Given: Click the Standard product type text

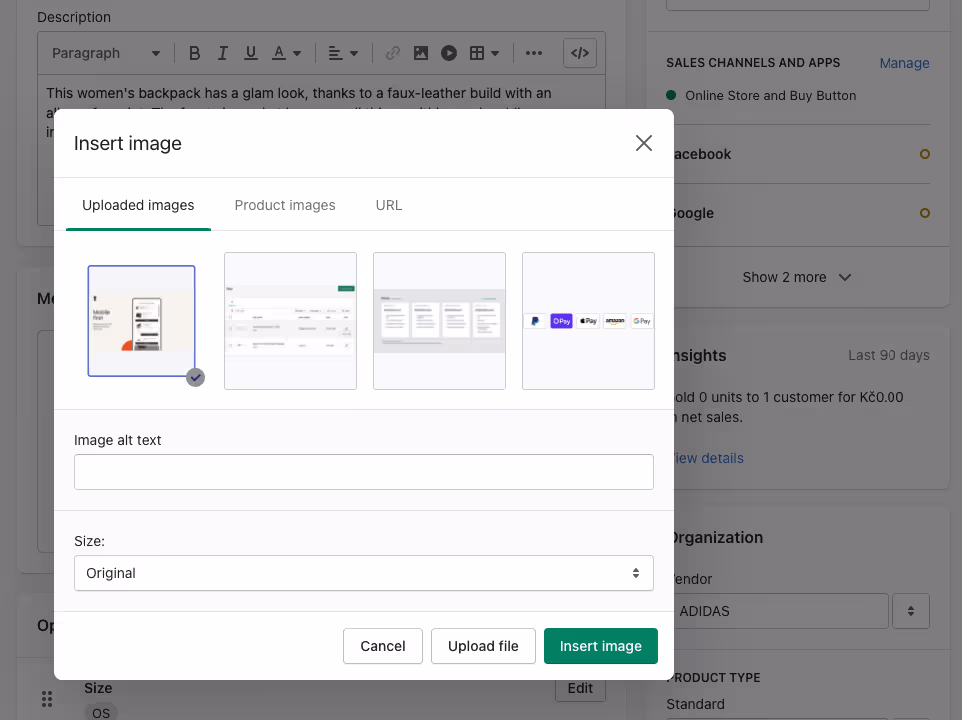Looking at the screenshot, I should [696, 704].
